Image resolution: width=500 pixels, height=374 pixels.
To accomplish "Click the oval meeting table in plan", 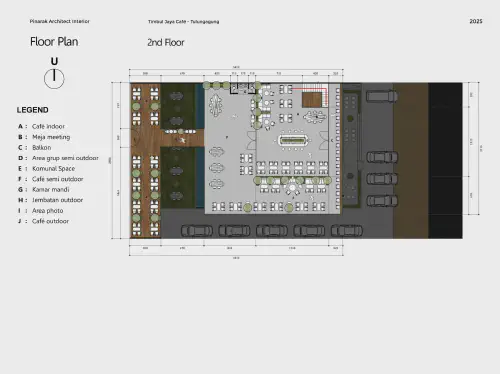I will tap(293, 140).
